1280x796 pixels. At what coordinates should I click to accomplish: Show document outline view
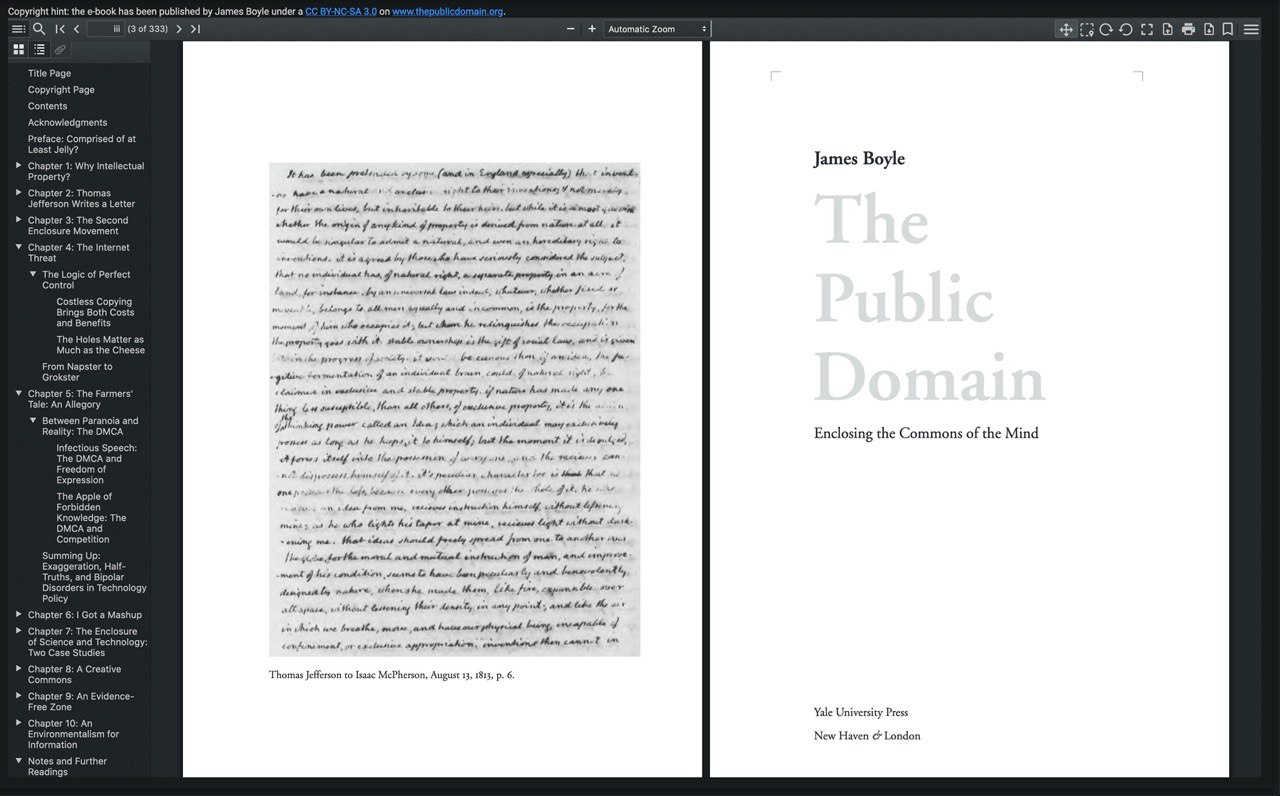coord(39,49)
